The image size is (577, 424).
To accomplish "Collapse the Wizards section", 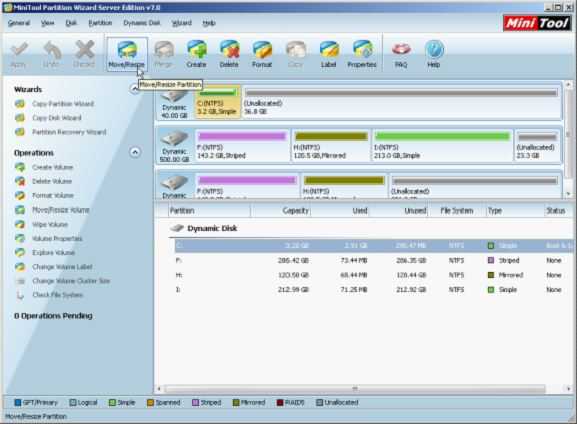I will [x=135, y=89].
